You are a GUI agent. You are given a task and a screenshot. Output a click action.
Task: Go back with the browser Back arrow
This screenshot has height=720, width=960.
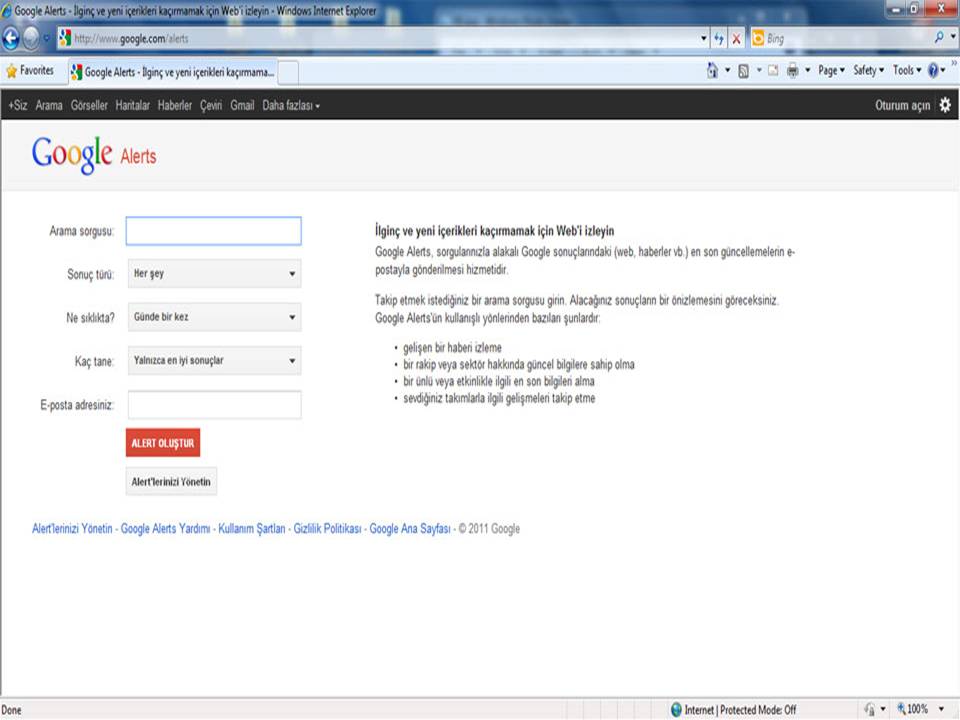11,39
